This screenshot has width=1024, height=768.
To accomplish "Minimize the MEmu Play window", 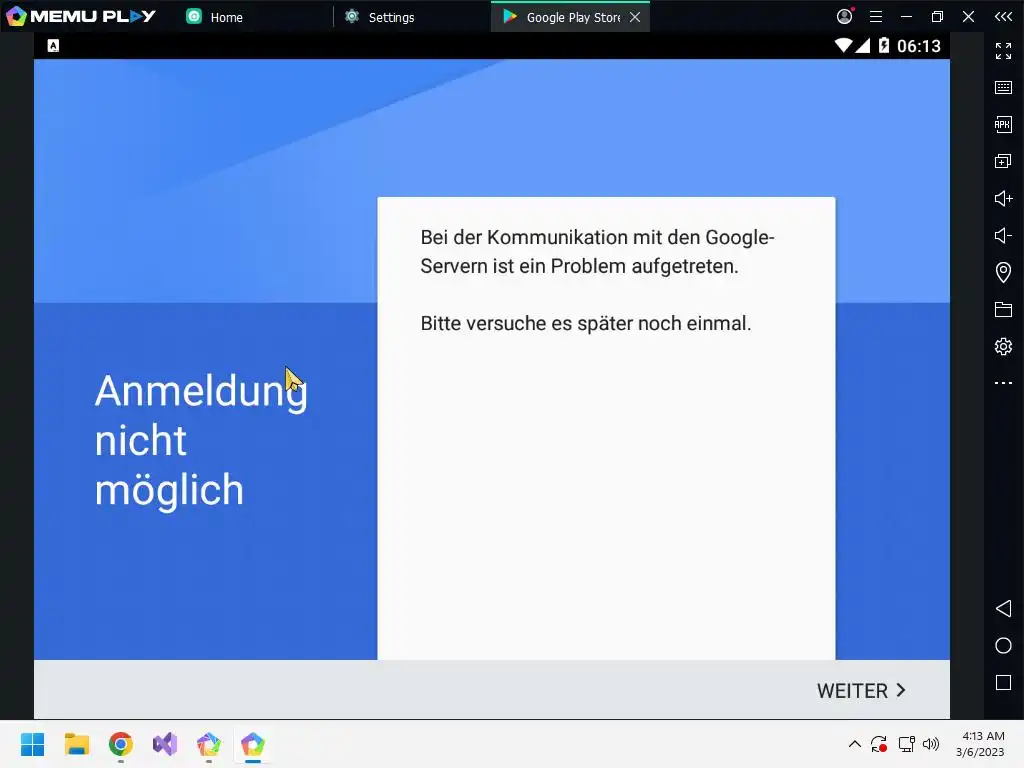I will [x=906, y=17].
